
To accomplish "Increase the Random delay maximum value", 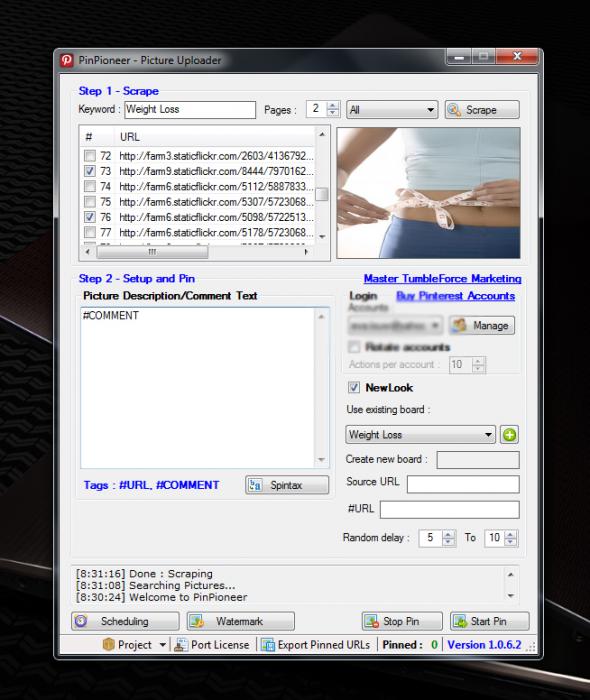I will click(x=511, y=534).
